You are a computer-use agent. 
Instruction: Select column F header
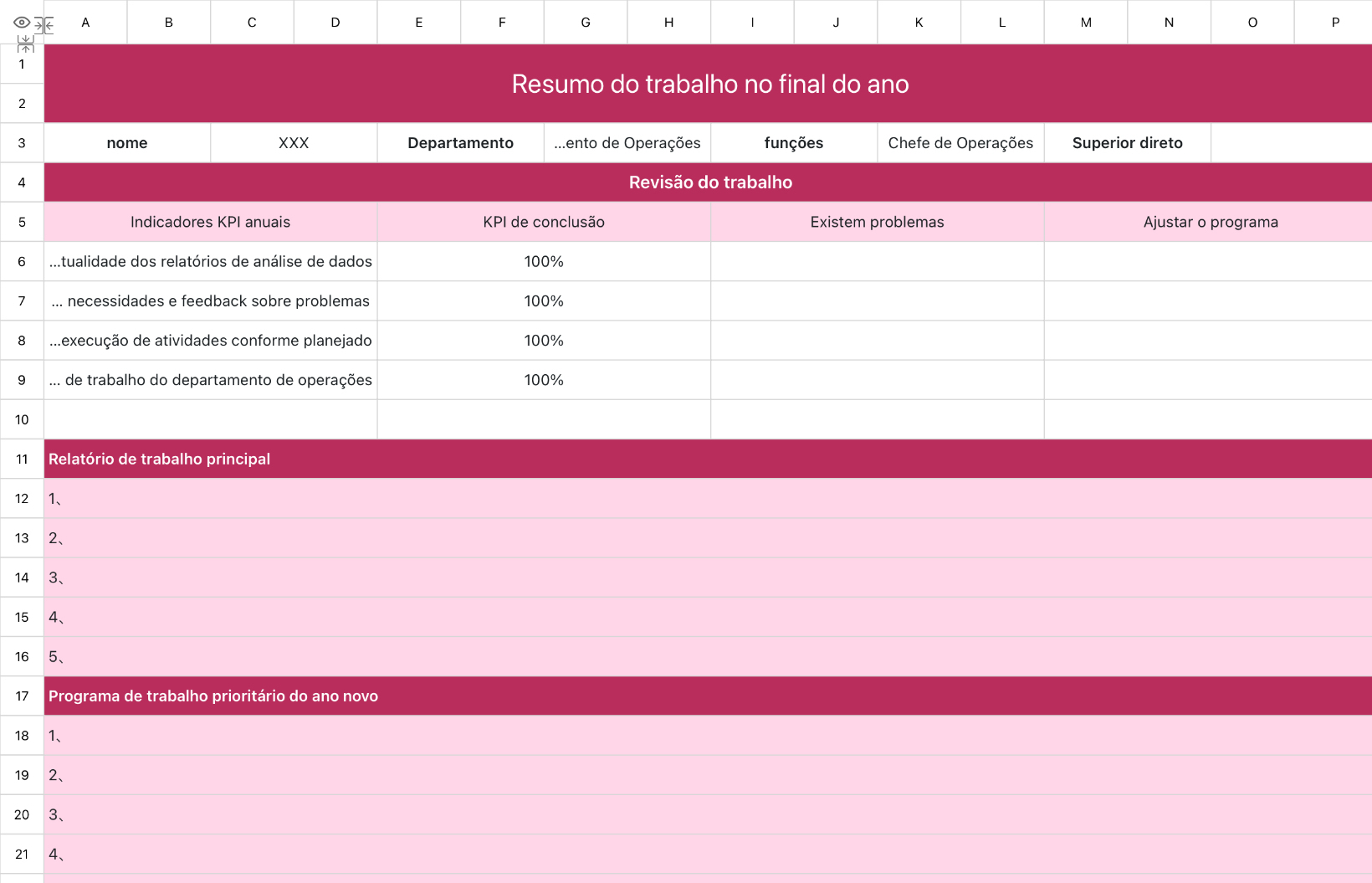[502, 23]
